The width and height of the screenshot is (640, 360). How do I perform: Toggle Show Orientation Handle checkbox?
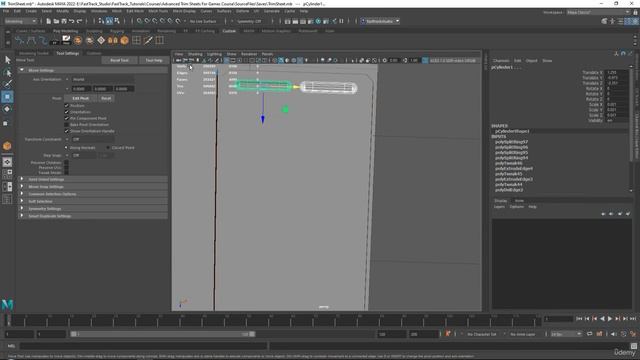[67, 131]
